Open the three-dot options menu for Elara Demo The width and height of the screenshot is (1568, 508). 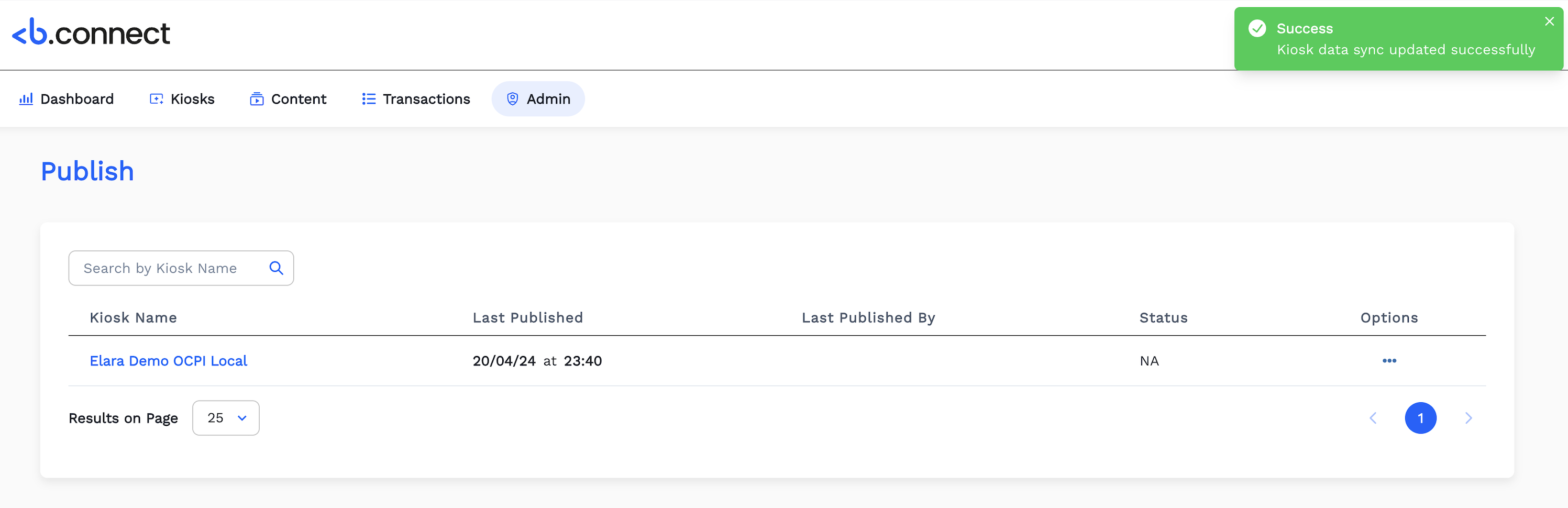[x=1389, y=361]
